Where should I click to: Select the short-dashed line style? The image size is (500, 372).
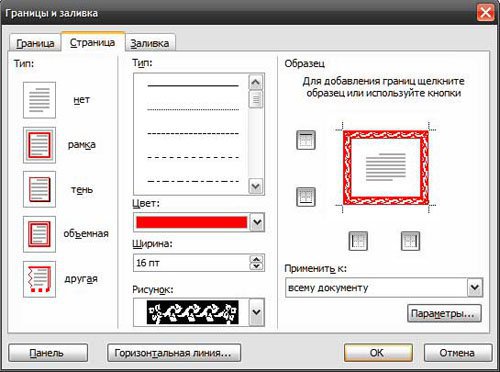[193, 133]
